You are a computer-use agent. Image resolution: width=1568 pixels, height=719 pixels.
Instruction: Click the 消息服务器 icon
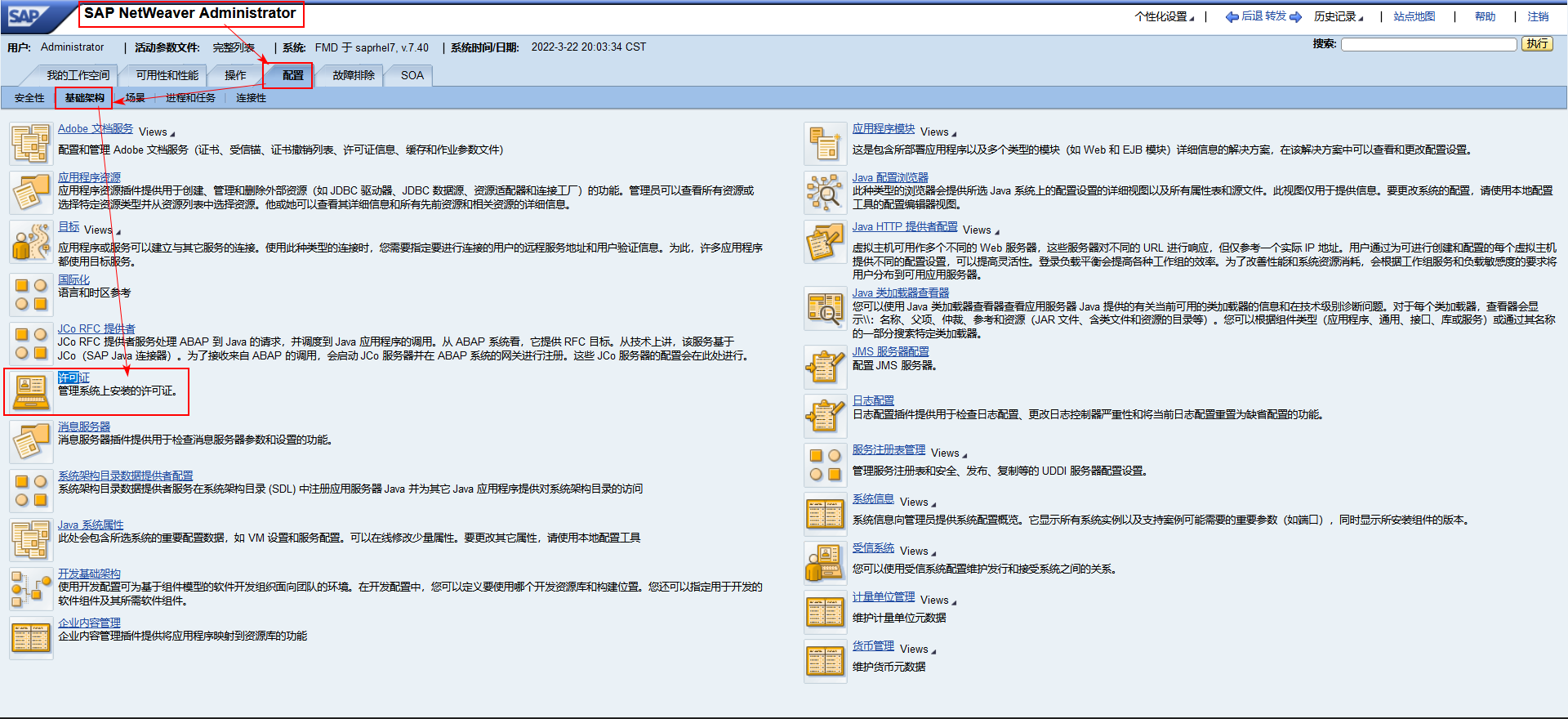click(x=31, y=442)
